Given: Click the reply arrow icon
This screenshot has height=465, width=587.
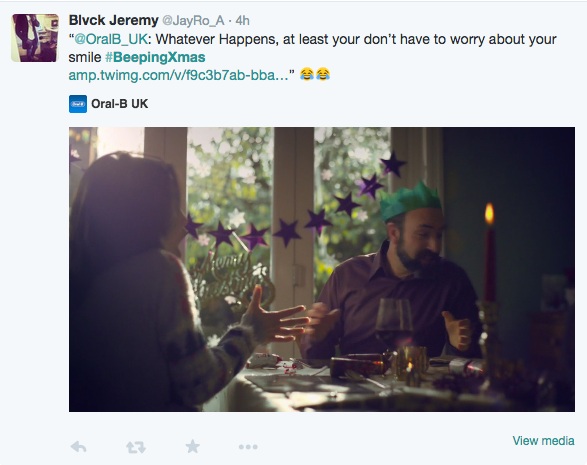Looking at the screenshot, I should click(x=79, y=447).
